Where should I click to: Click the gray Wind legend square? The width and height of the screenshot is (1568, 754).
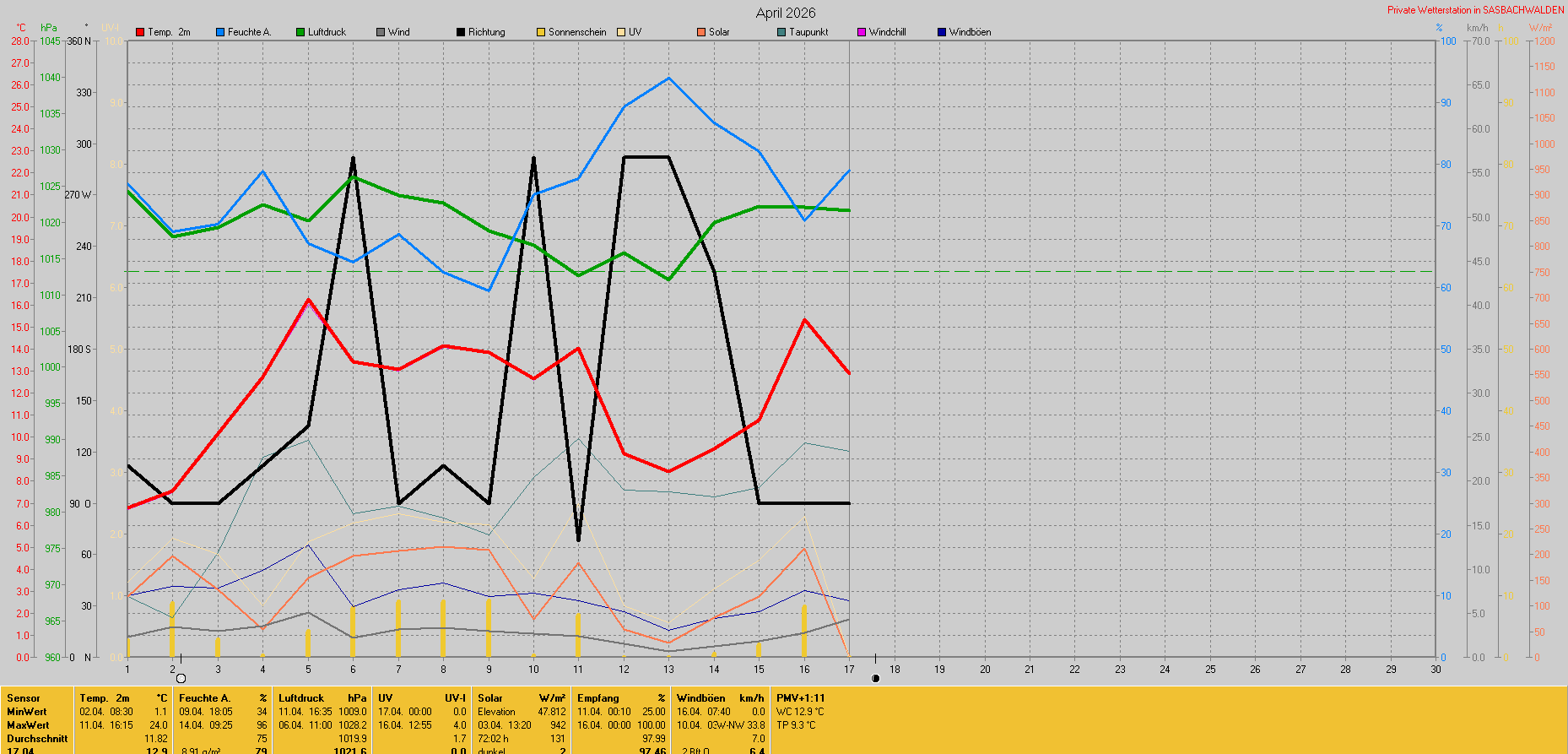point(381,32)
